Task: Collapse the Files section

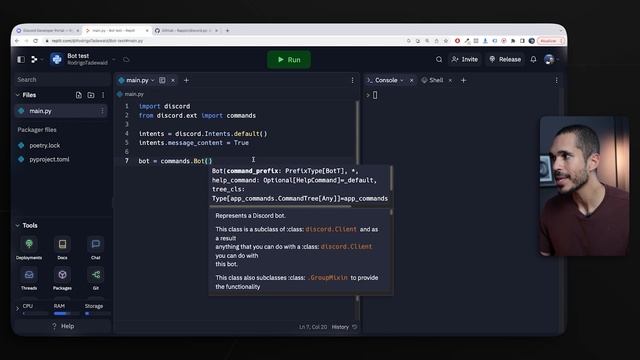Action: coord(18,95)
